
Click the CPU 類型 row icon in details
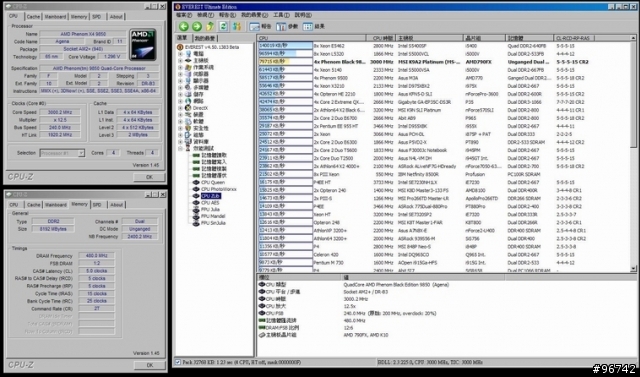click(x=262, y=284)
